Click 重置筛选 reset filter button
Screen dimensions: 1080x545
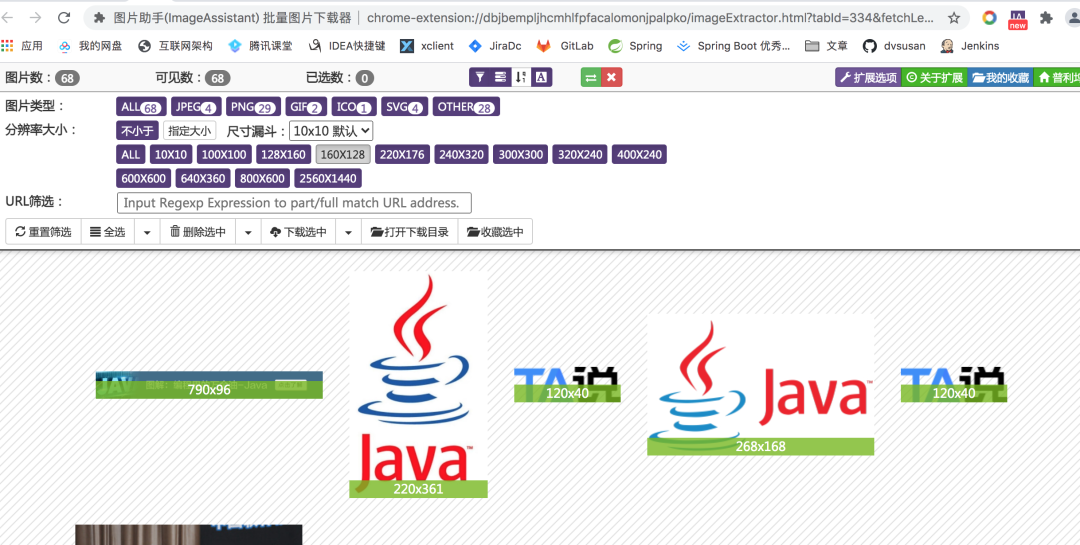coord(43,232)
